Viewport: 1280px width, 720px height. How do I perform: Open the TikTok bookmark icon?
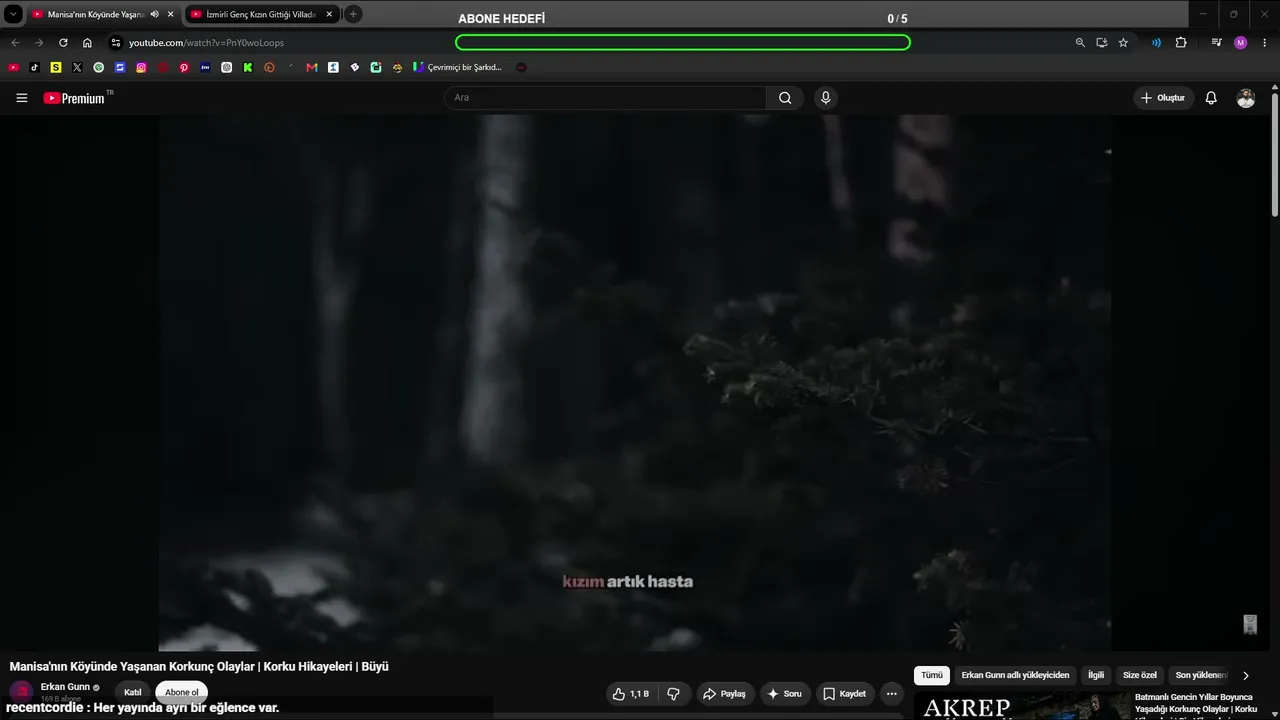pyautogui.click(x=35, y=68)
